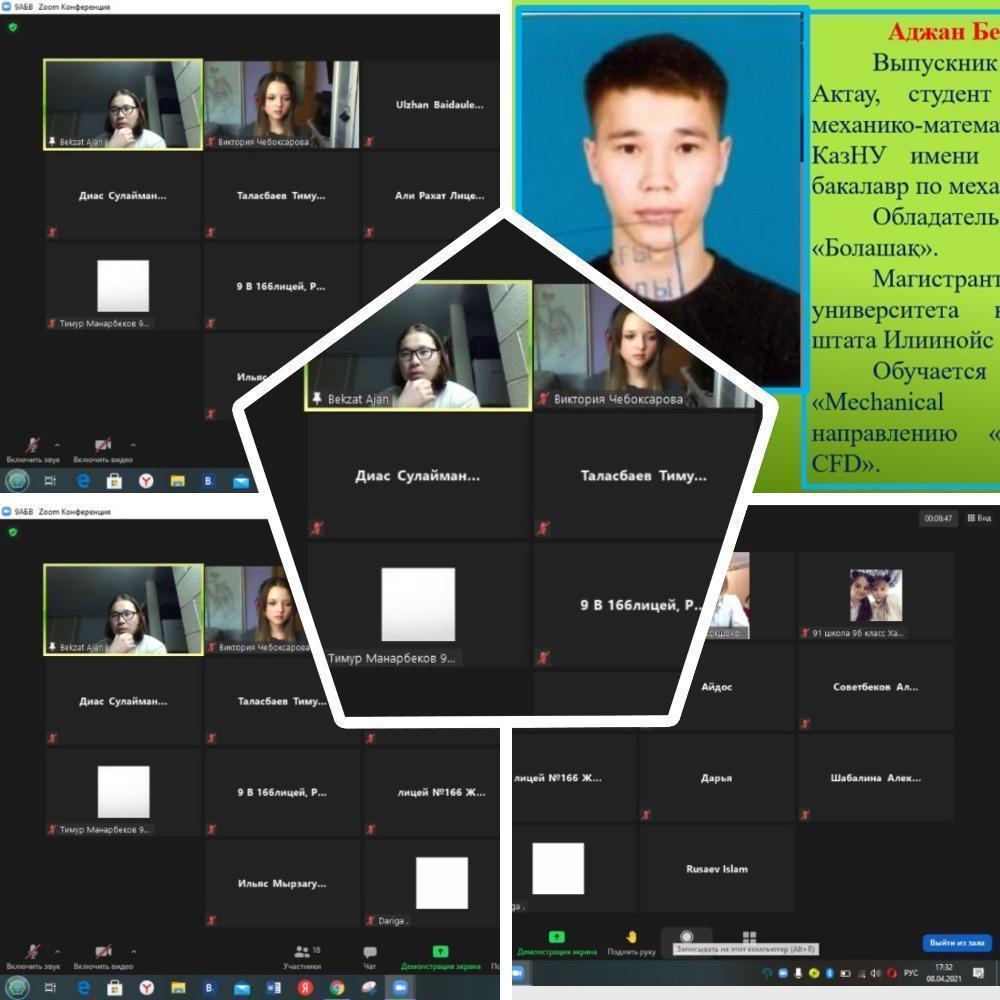Select the Rusaev Islam participant tile
1000x1000 pixels.
tap(716, 869)
